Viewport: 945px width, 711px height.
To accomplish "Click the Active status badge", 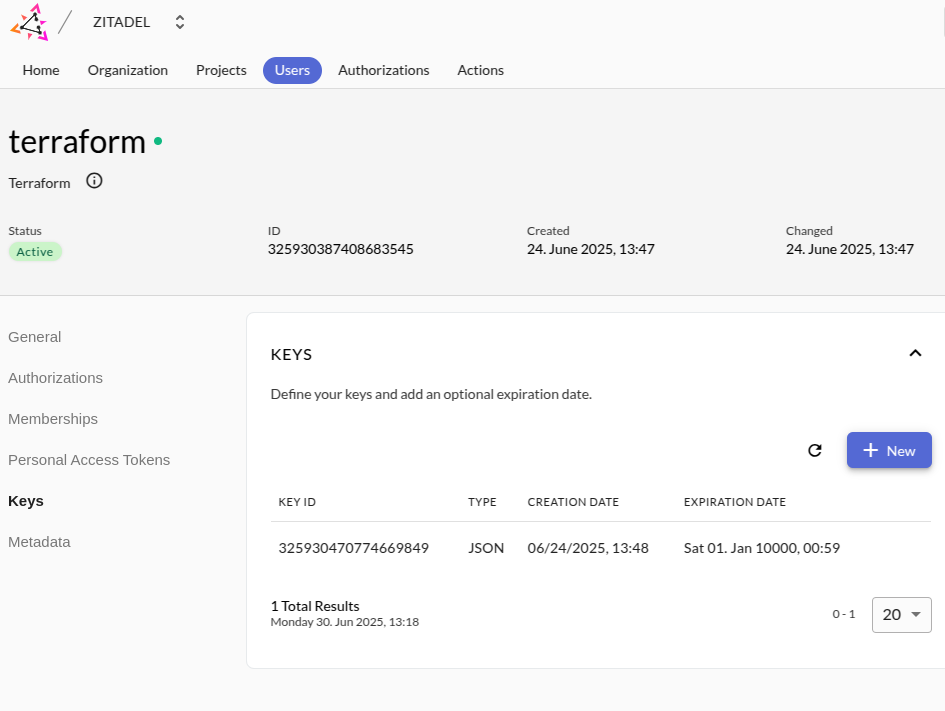I will (x=35, y=252).
